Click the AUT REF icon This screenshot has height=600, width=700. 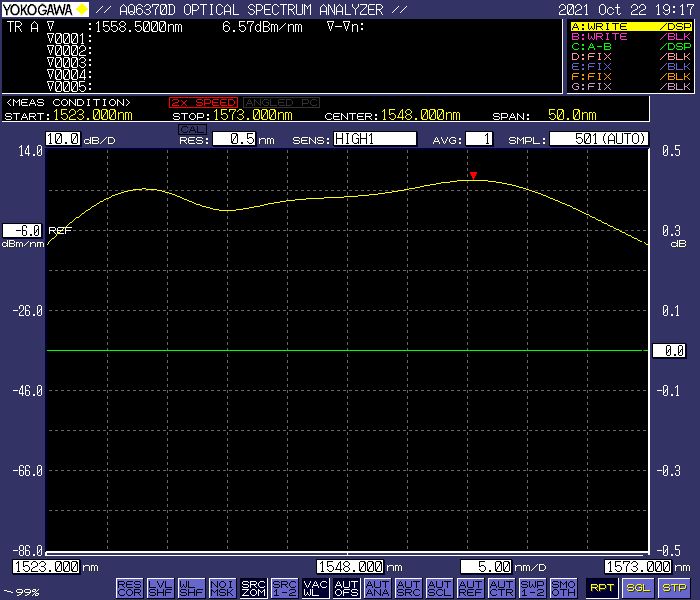(x=470, y=587)
